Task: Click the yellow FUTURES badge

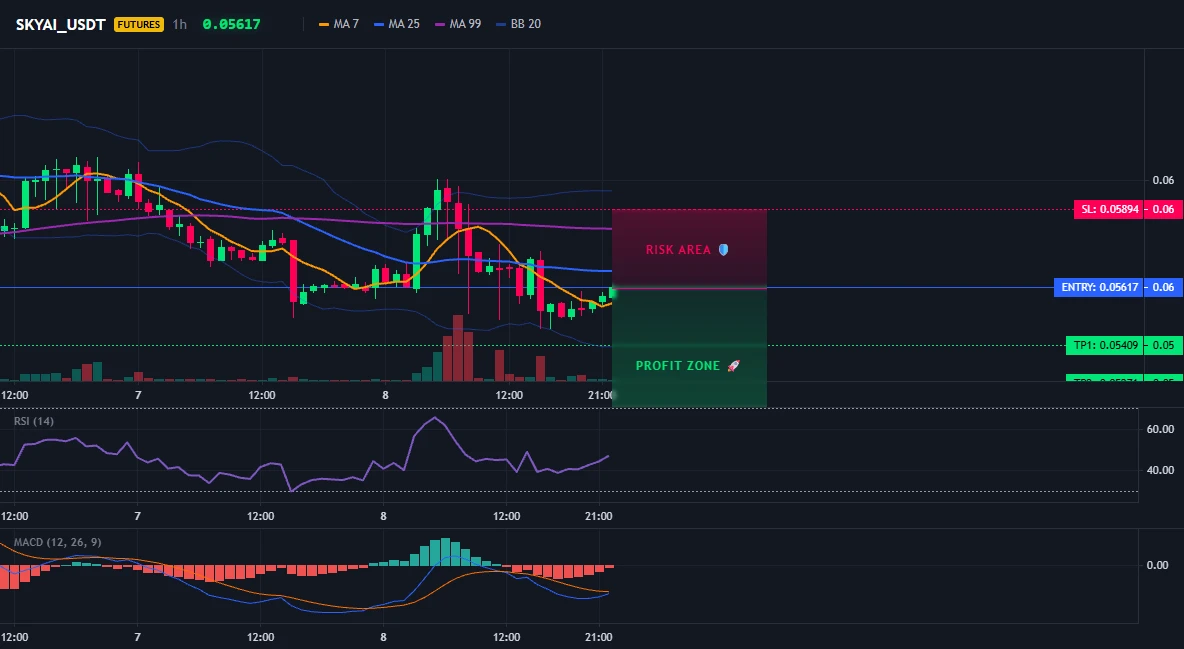Action: pos(139,24)
